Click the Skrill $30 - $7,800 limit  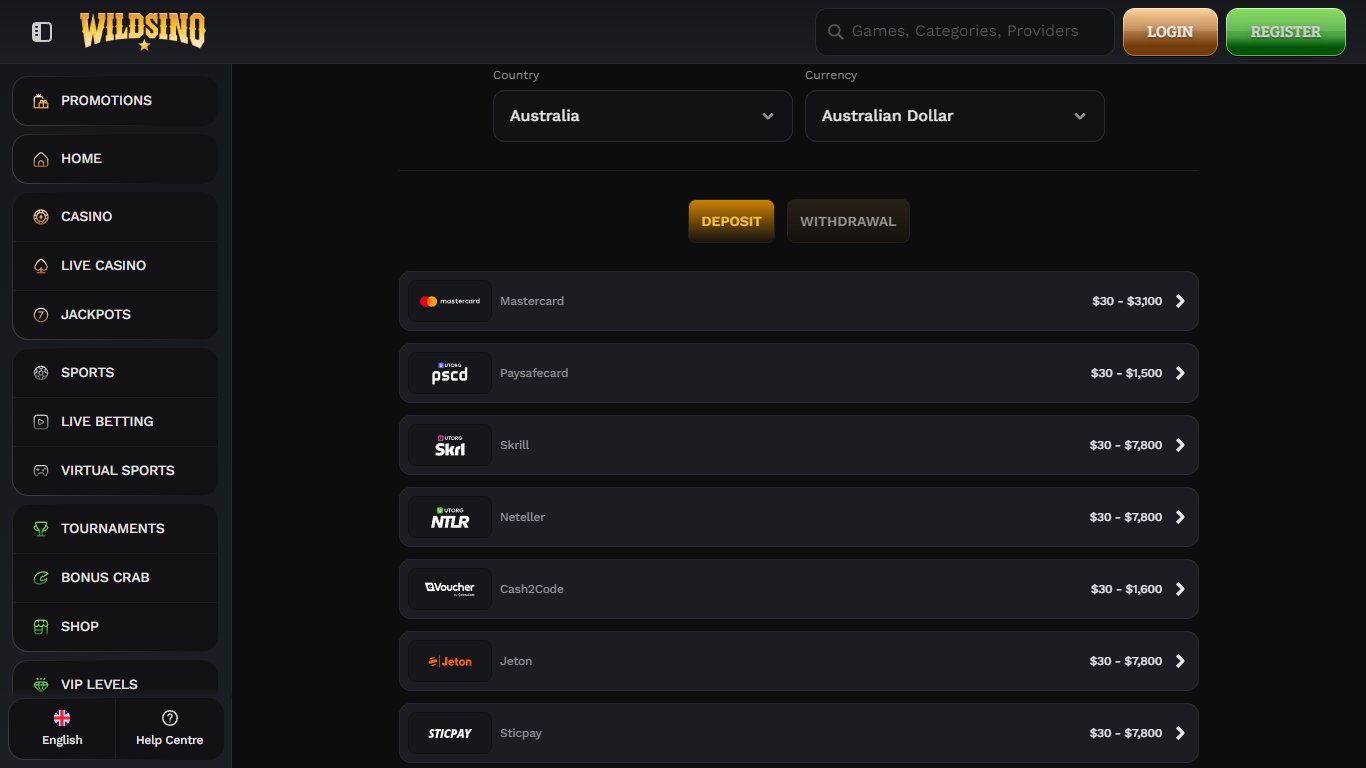1126,445
